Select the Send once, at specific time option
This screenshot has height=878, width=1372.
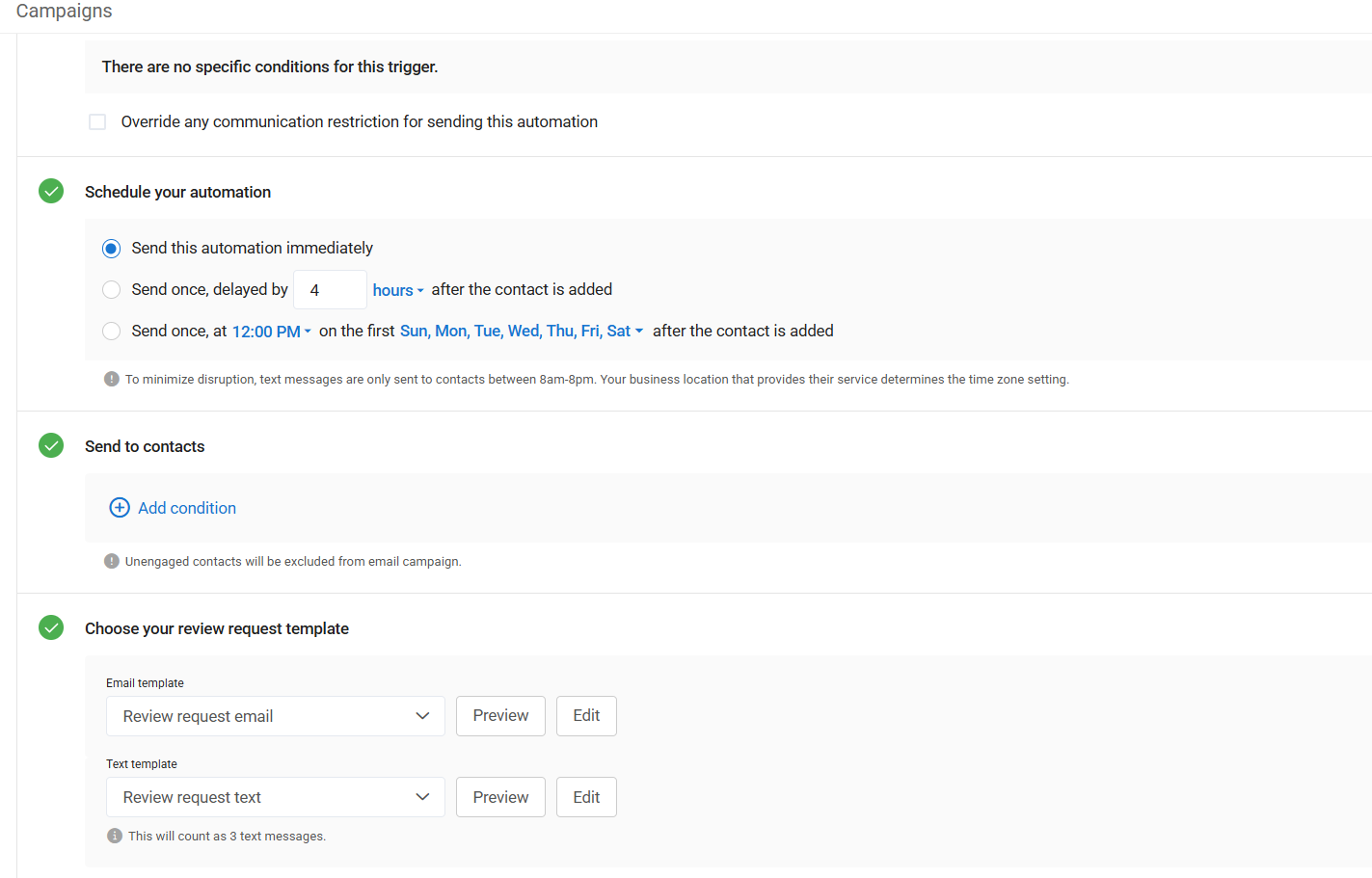click(112, 331)
